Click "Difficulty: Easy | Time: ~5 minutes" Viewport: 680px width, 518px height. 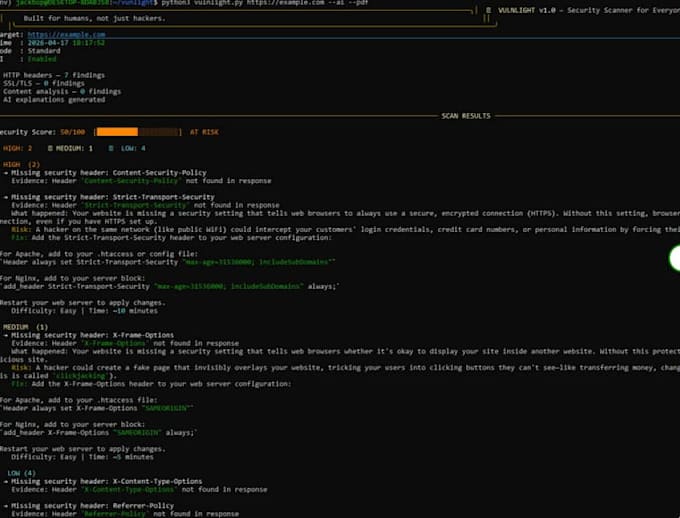click(82, 457)
